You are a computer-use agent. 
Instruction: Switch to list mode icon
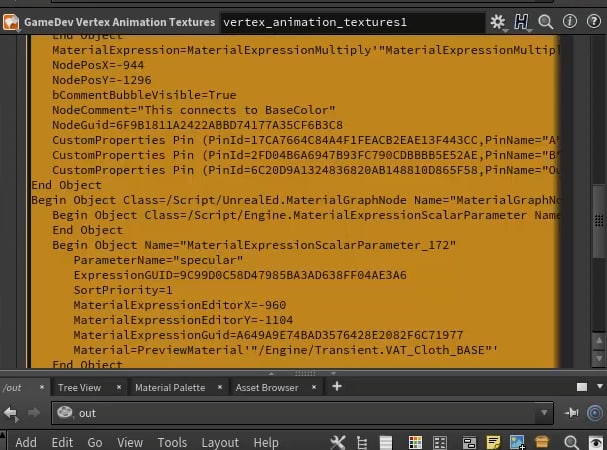[386, 443]
